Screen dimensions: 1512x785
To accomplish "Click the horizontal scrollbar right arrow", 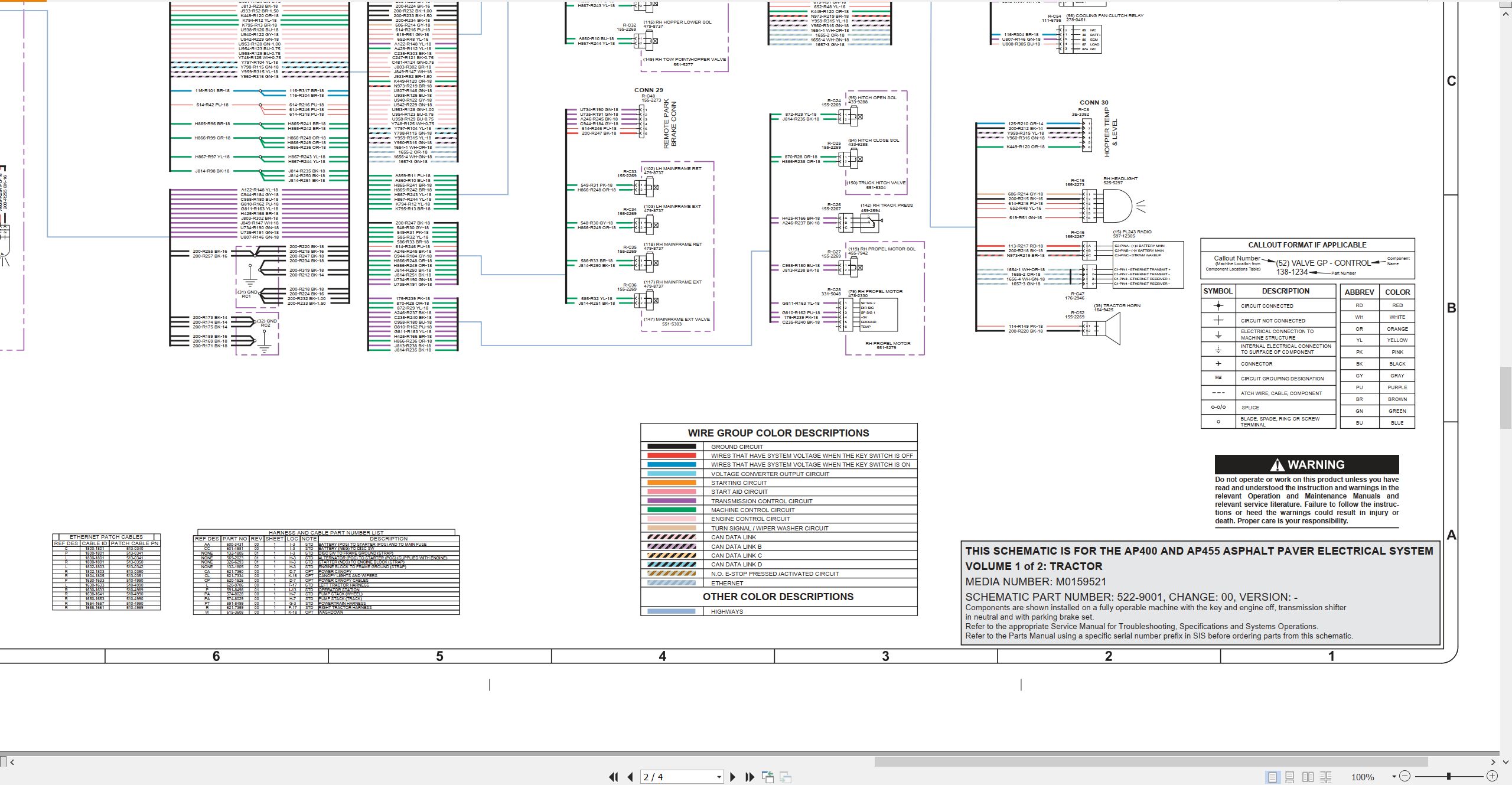I will click(1493, 762).
